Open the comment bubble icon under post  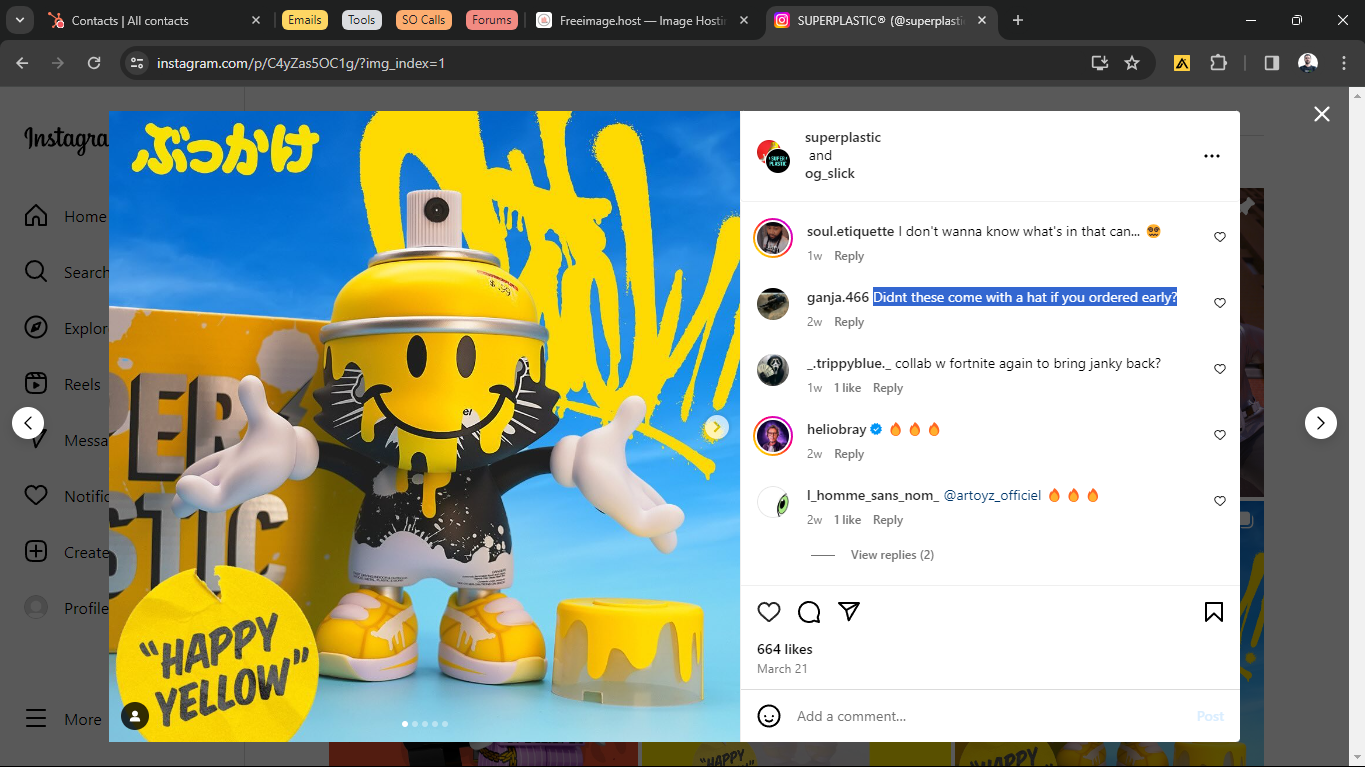coord(809,612)
